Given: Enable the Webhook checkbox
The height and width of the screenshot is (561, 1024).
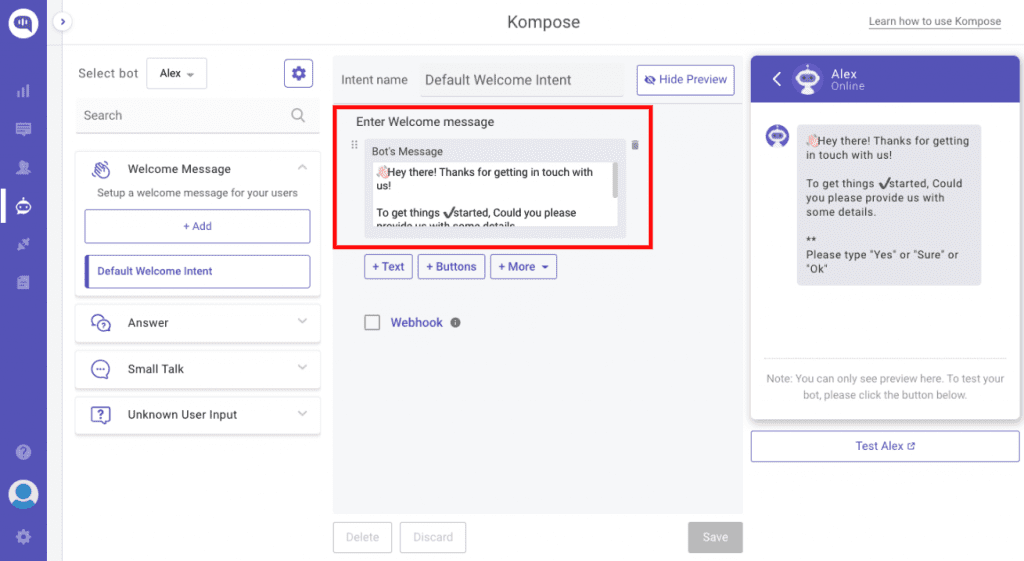Looking at the screenshot, I should point(372,323).
